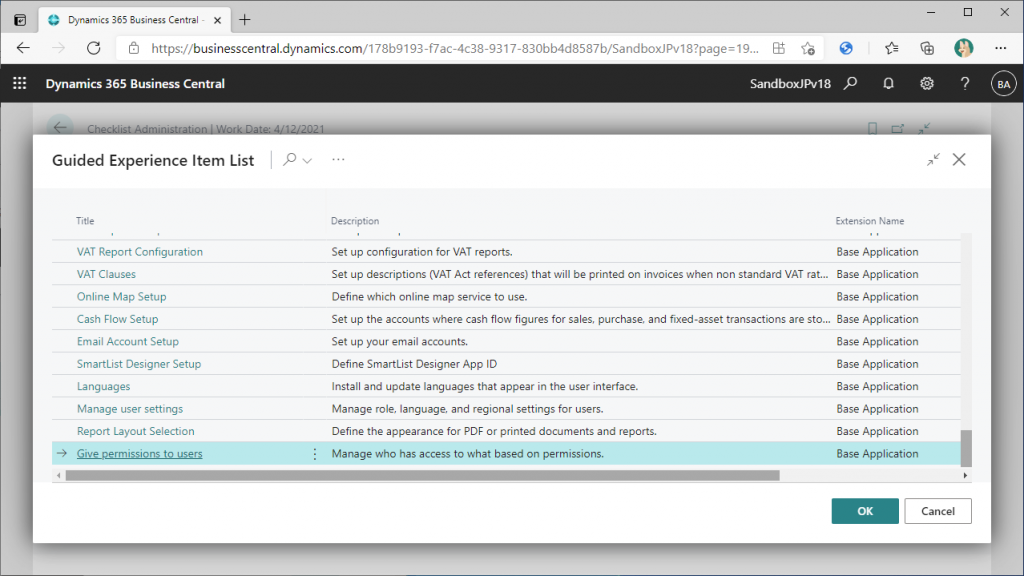Click the SandboxJPv18 environment name
Viewport: 1024px width, 576px height.
tap(790, 84)
